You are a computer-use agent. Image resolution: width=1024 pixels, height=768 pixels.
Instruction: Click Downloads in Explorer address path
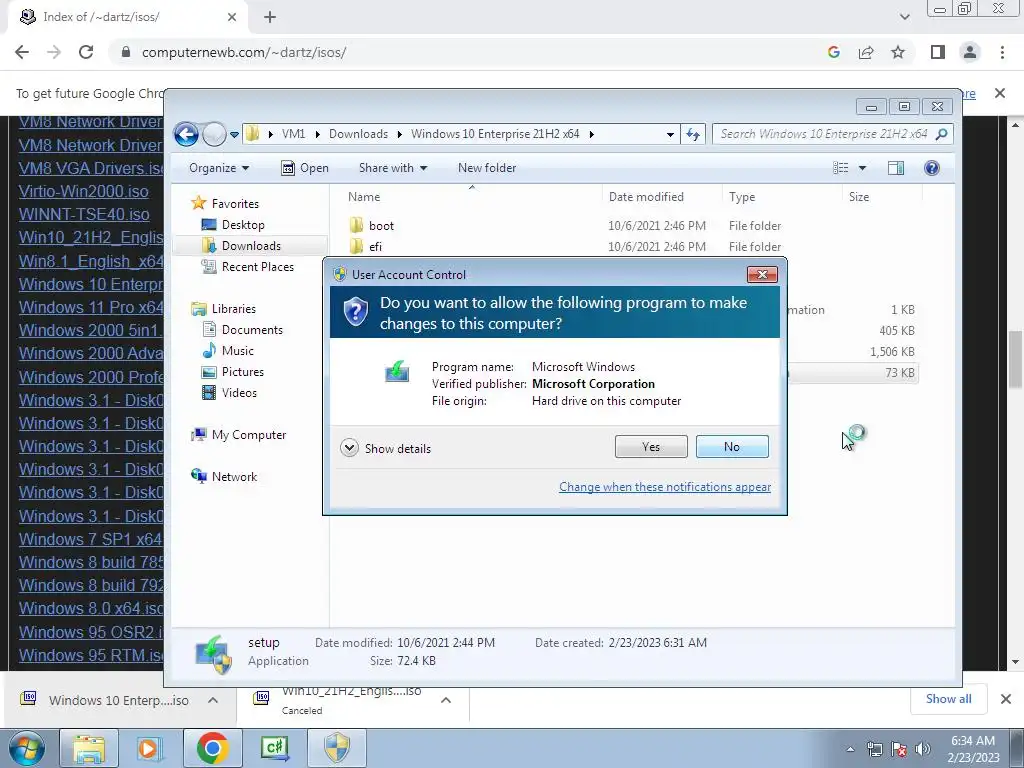(358, 134)
